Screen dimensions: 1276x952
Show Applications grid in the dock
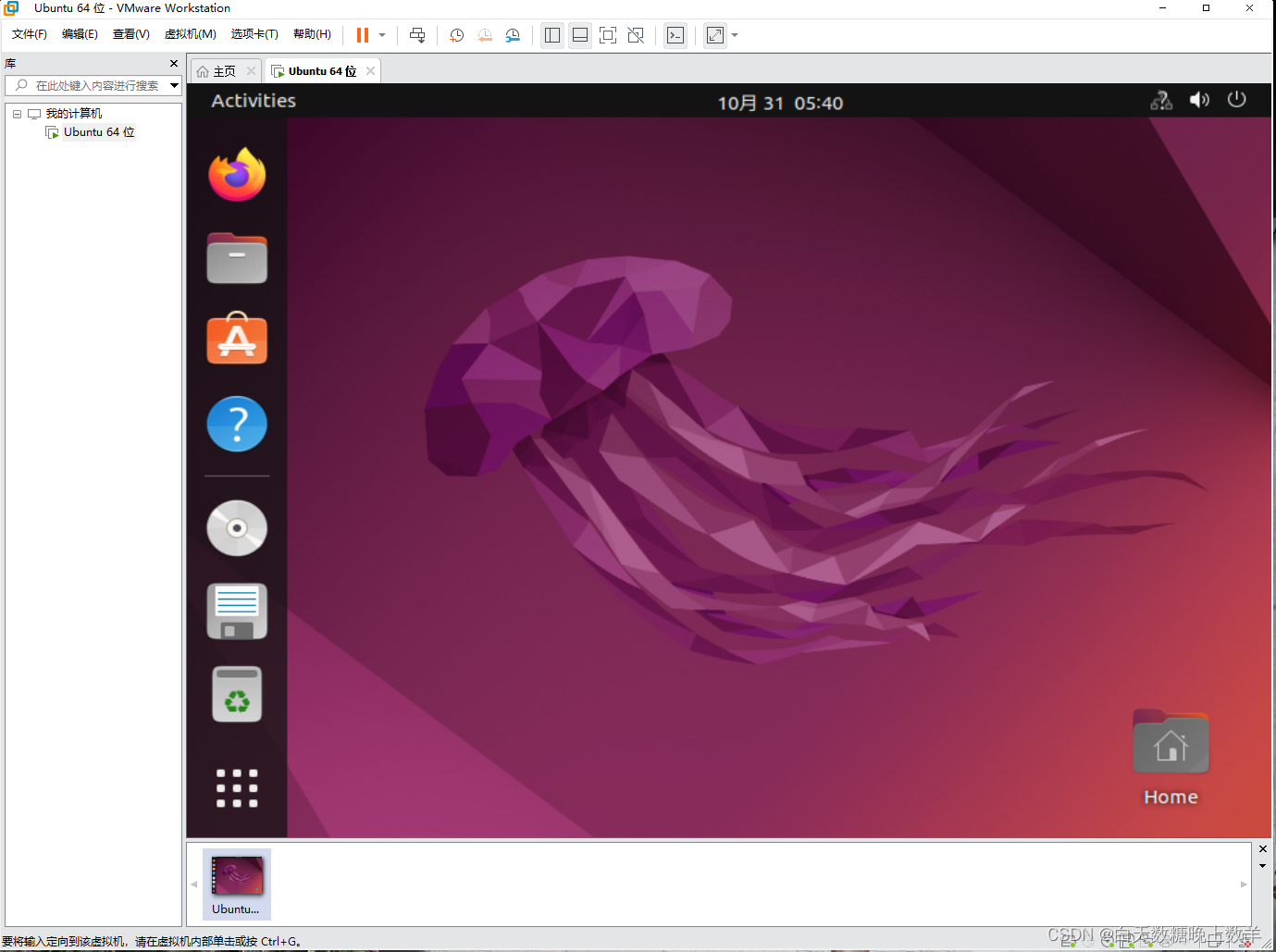click(237, 788)
